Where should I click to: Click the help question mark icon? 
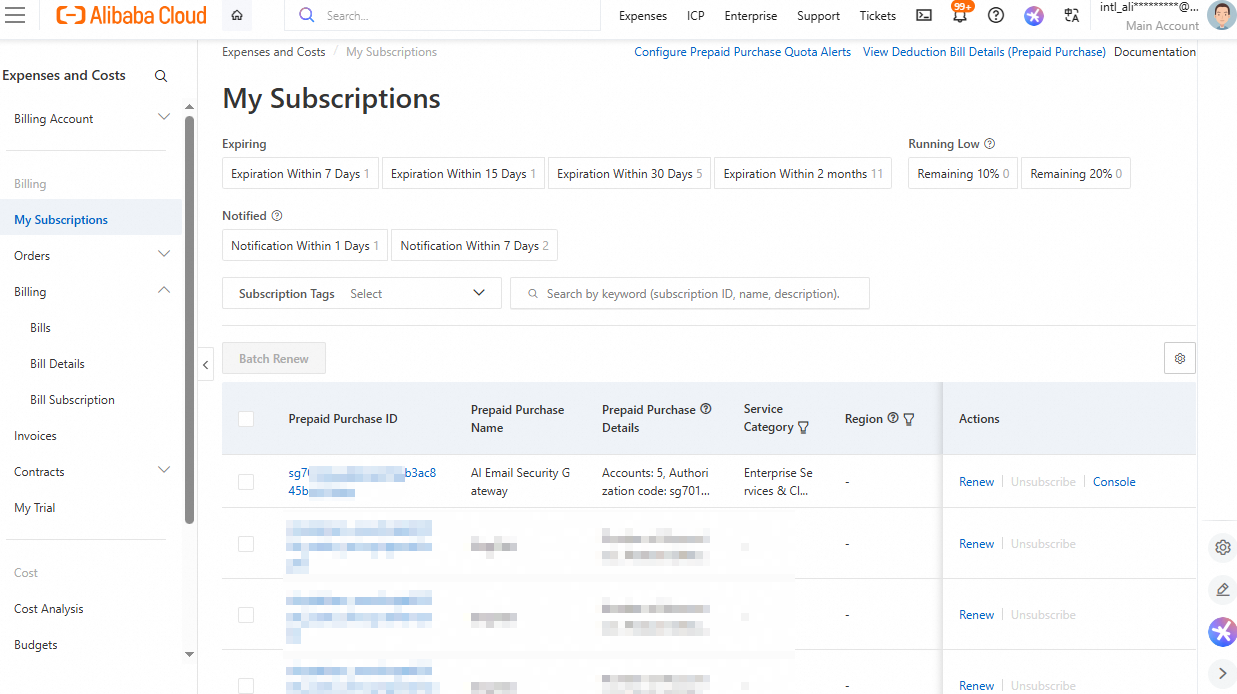coord(996,15)
